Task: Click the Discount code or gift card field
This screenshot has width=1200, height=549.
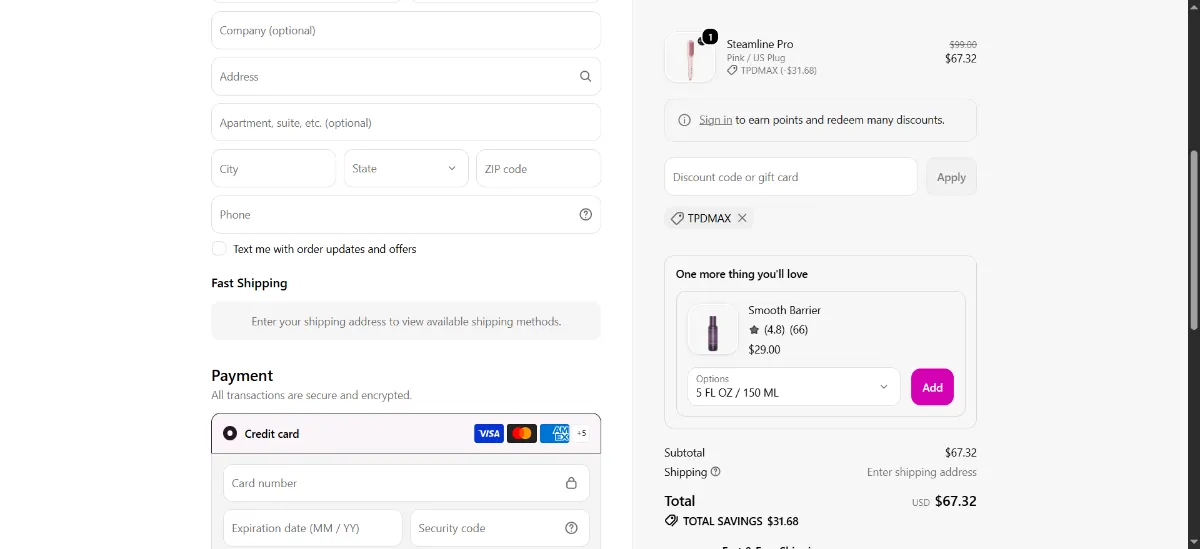Action: 791,177
